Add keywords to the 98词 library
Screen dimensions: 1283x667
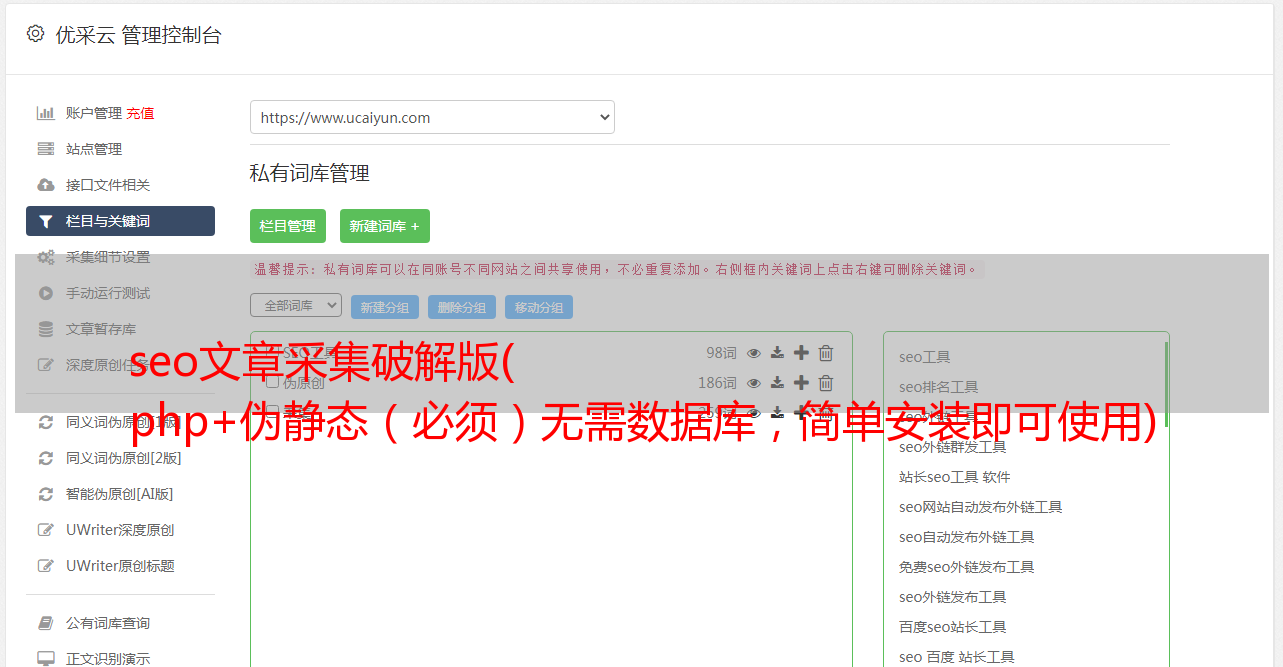801,353
